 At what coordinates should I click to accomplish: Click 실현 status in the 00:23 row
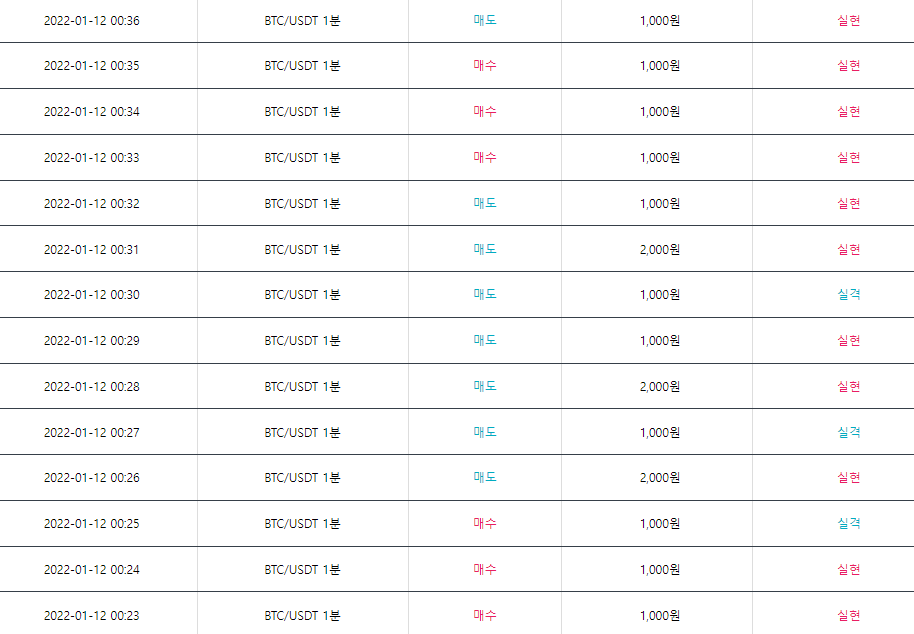click(848, 615)
